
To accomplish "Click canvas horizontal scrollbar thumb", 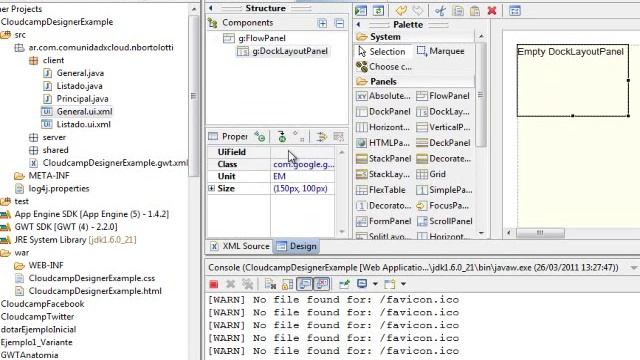I will click(x=540, y=233).
